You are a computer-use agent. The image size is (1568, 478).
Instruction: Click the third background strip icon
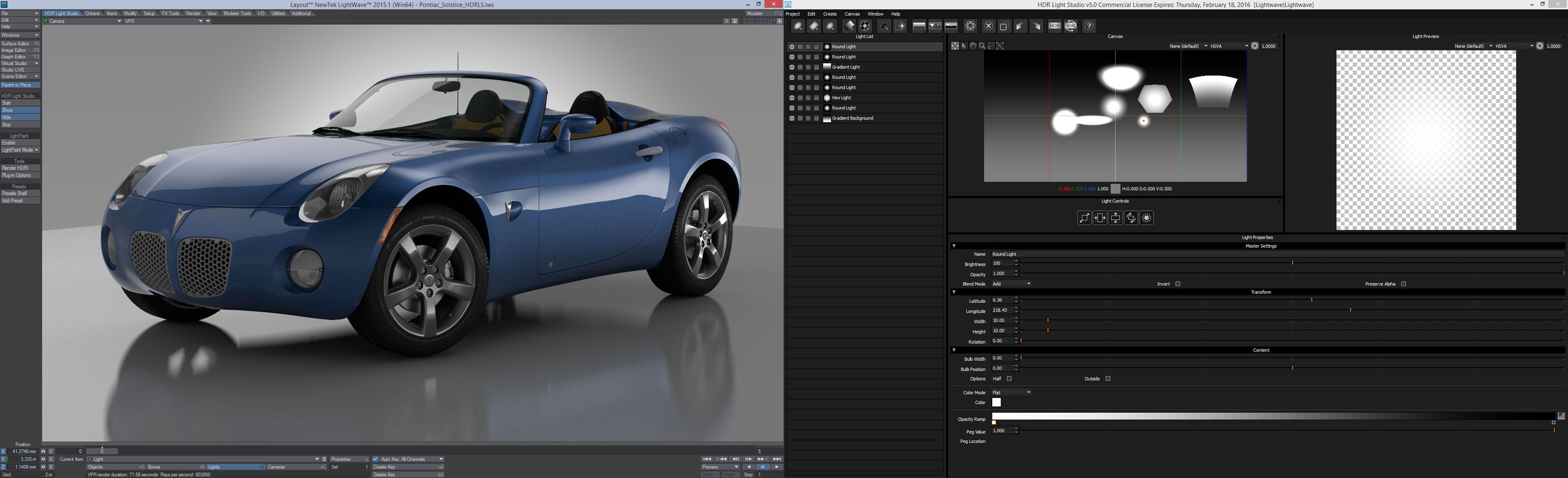(x=952, y=25)
